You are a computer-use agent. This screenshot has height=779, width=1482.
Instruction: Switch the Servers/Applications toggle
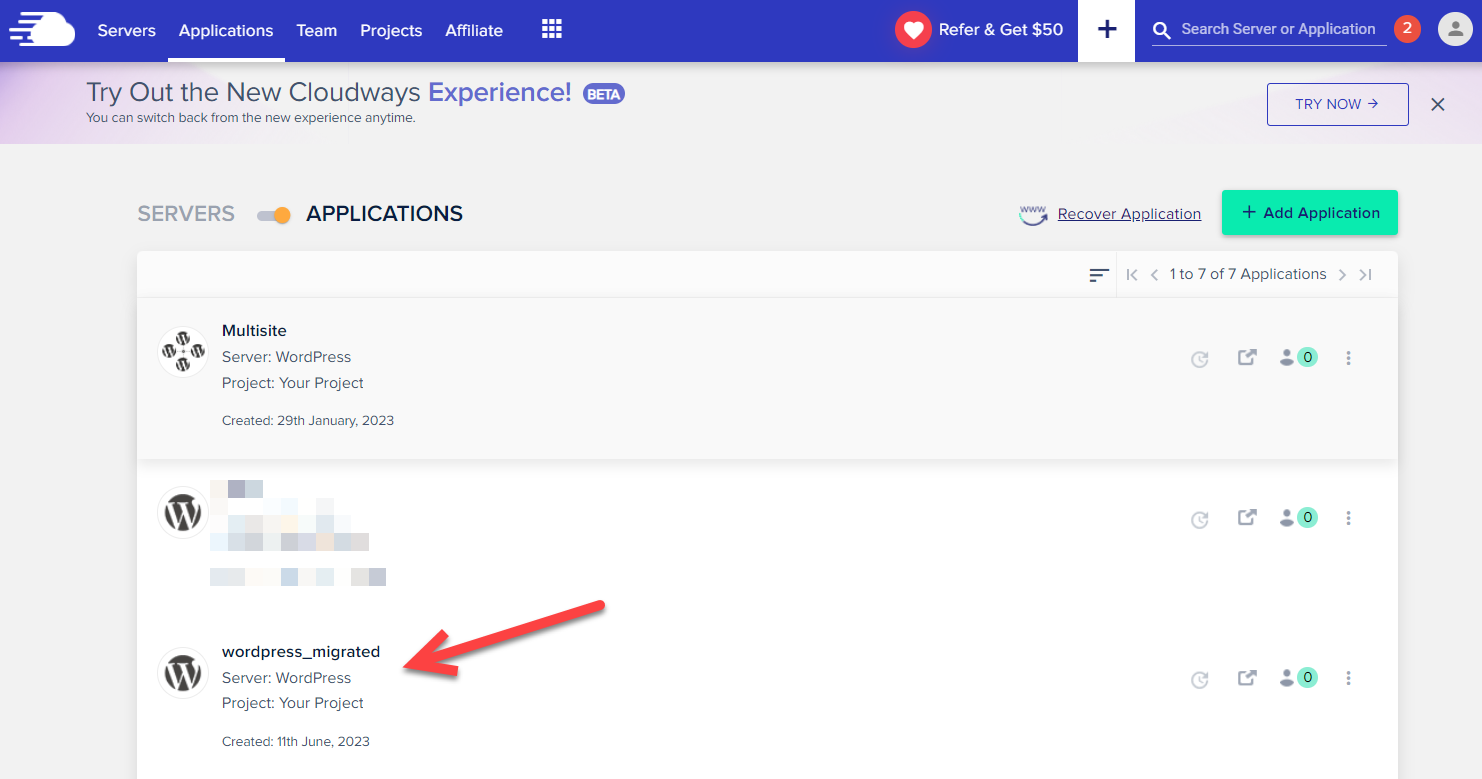(274, 215)
